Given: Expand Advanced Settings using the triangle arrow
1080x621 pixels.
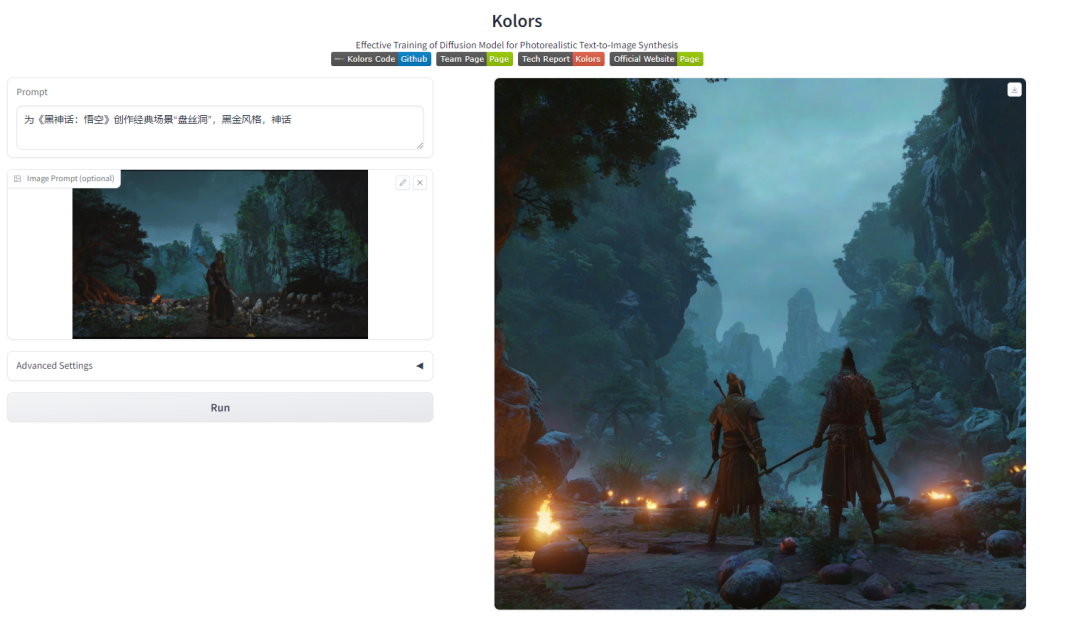Looking at the screenshot, I should point(419,366).
